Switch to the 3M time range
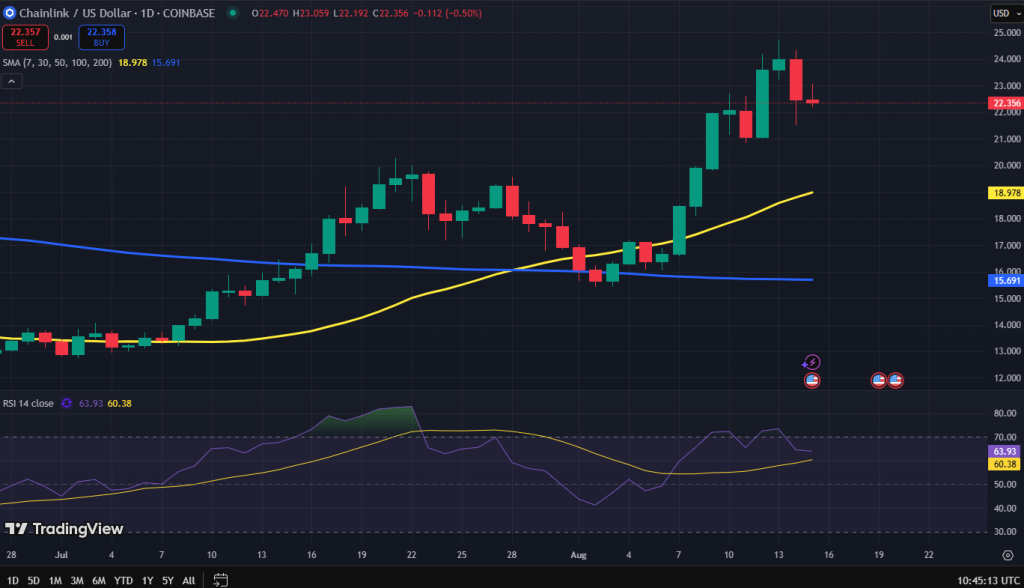 77,580
